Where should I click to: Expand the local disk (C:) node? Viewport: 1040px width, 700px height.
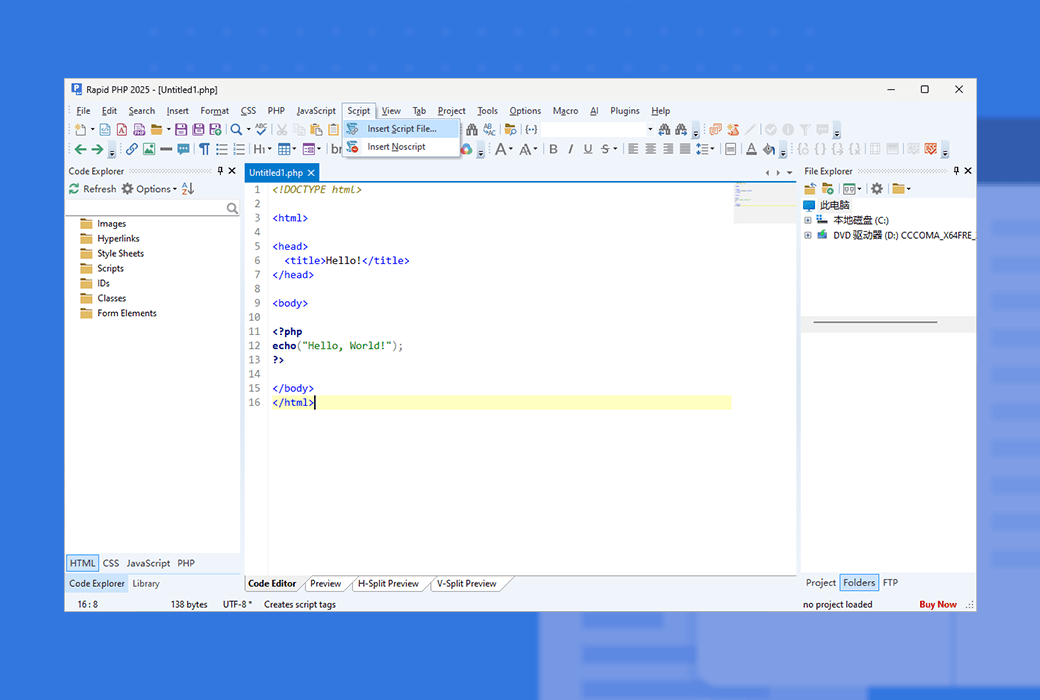tap(807, 220)
